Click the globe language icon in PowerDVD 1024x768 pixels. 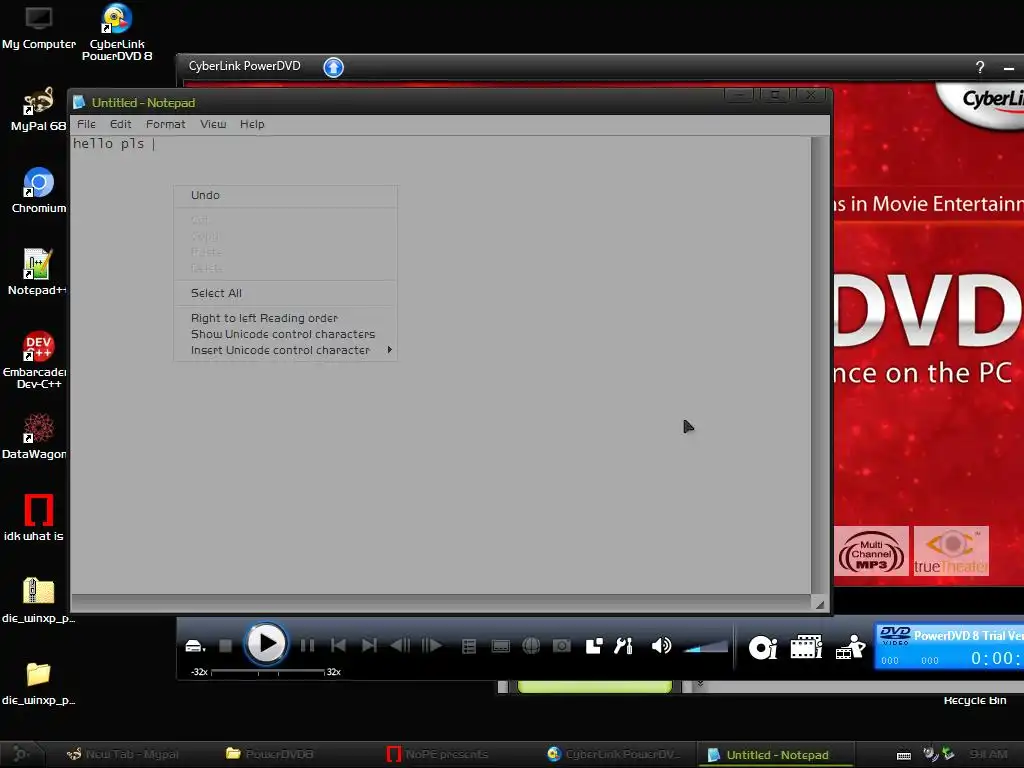(531, 647)
